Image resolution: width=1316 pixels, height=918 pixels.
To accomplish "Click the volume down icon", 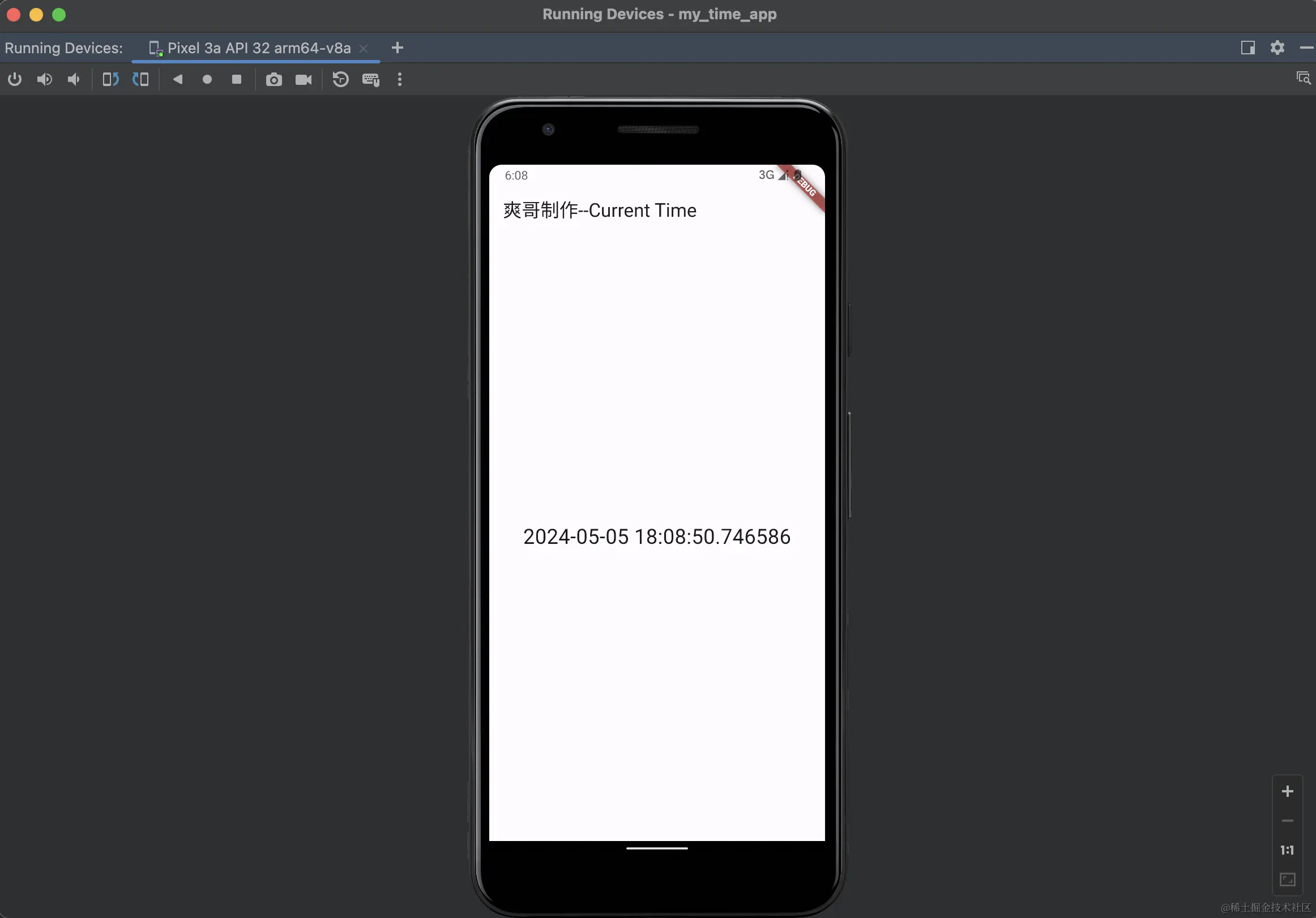I will 74,79.
